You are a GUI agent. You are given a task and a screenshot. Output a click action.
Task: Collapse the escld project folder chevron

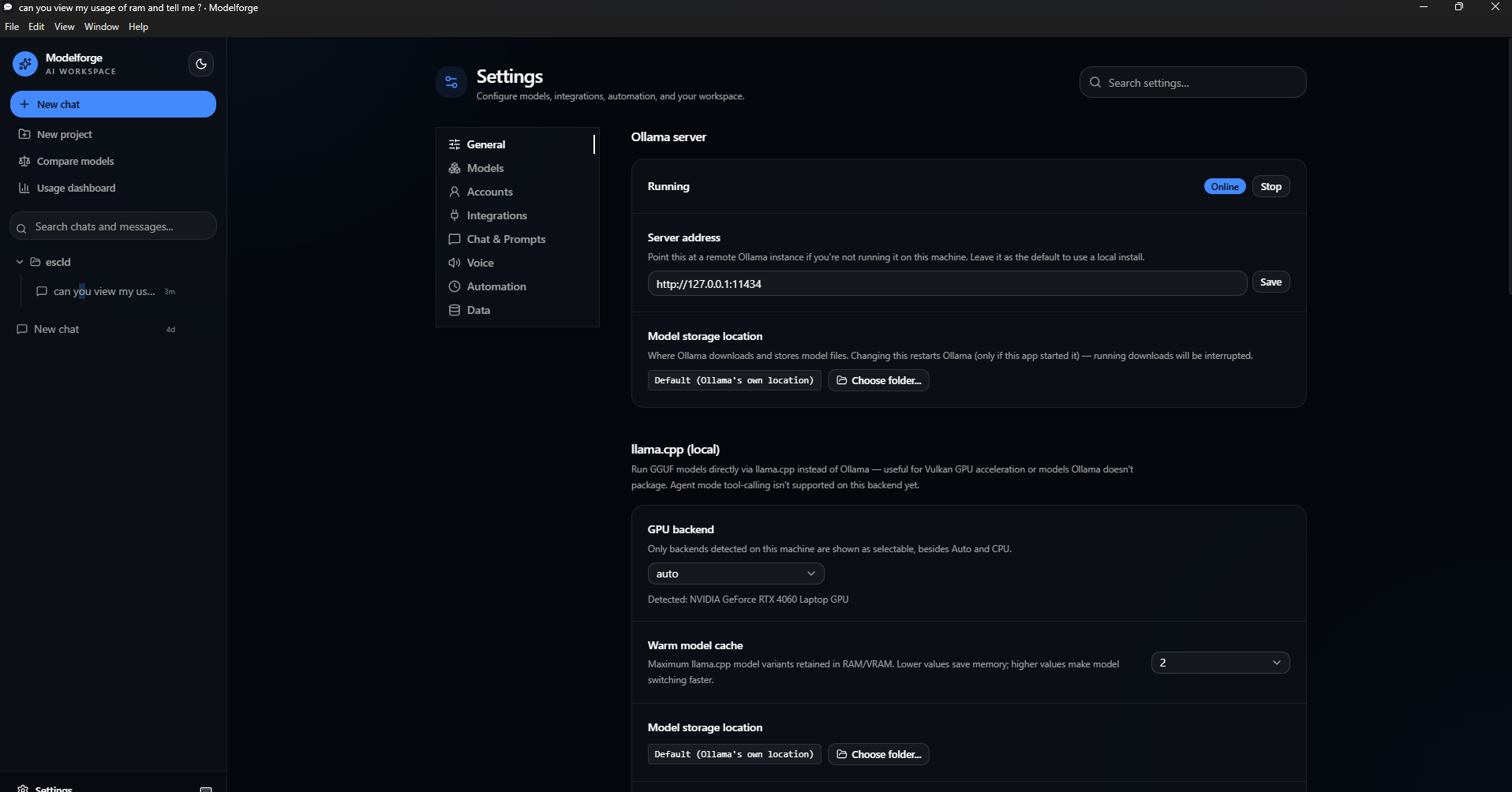tap(20, 262)
